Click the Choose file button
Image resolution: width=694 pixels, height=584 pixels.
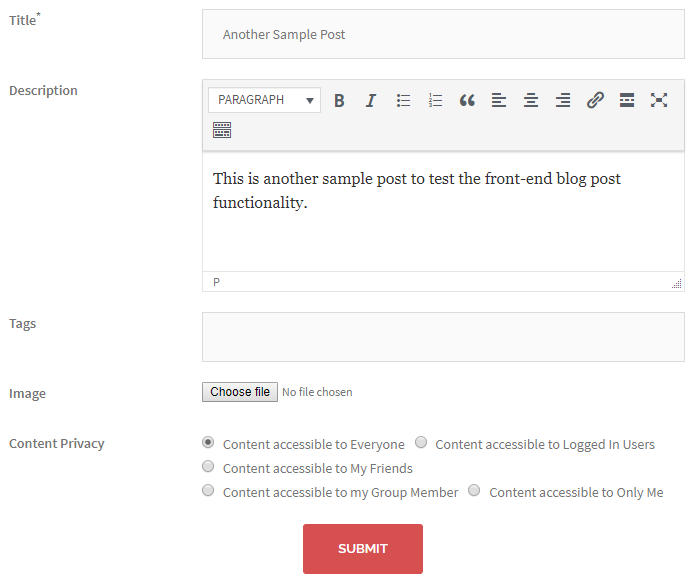(x=240, y=392)
